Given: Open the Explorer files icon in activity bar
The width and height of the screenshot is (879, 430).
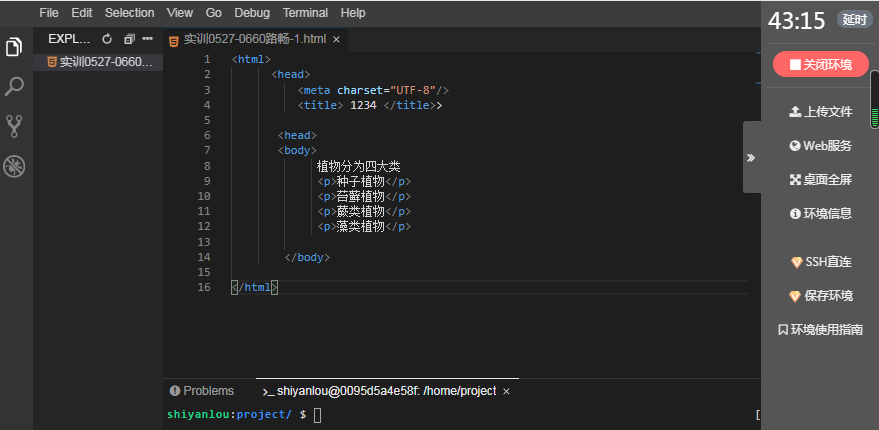Looking at the screenshot, I should coord(14,47).
